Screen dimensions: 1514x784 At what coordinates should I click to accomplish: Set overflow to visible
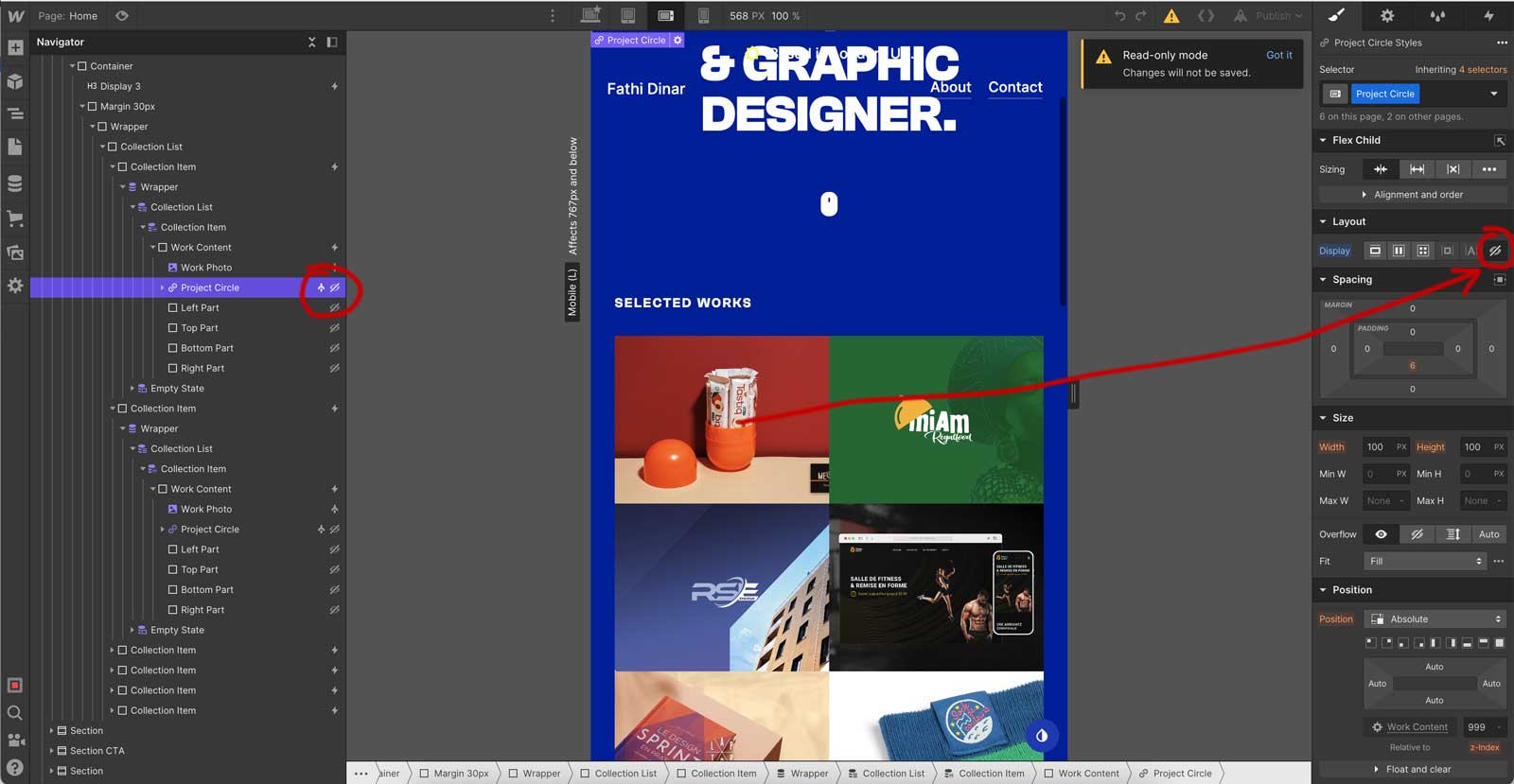point(1381,534)
